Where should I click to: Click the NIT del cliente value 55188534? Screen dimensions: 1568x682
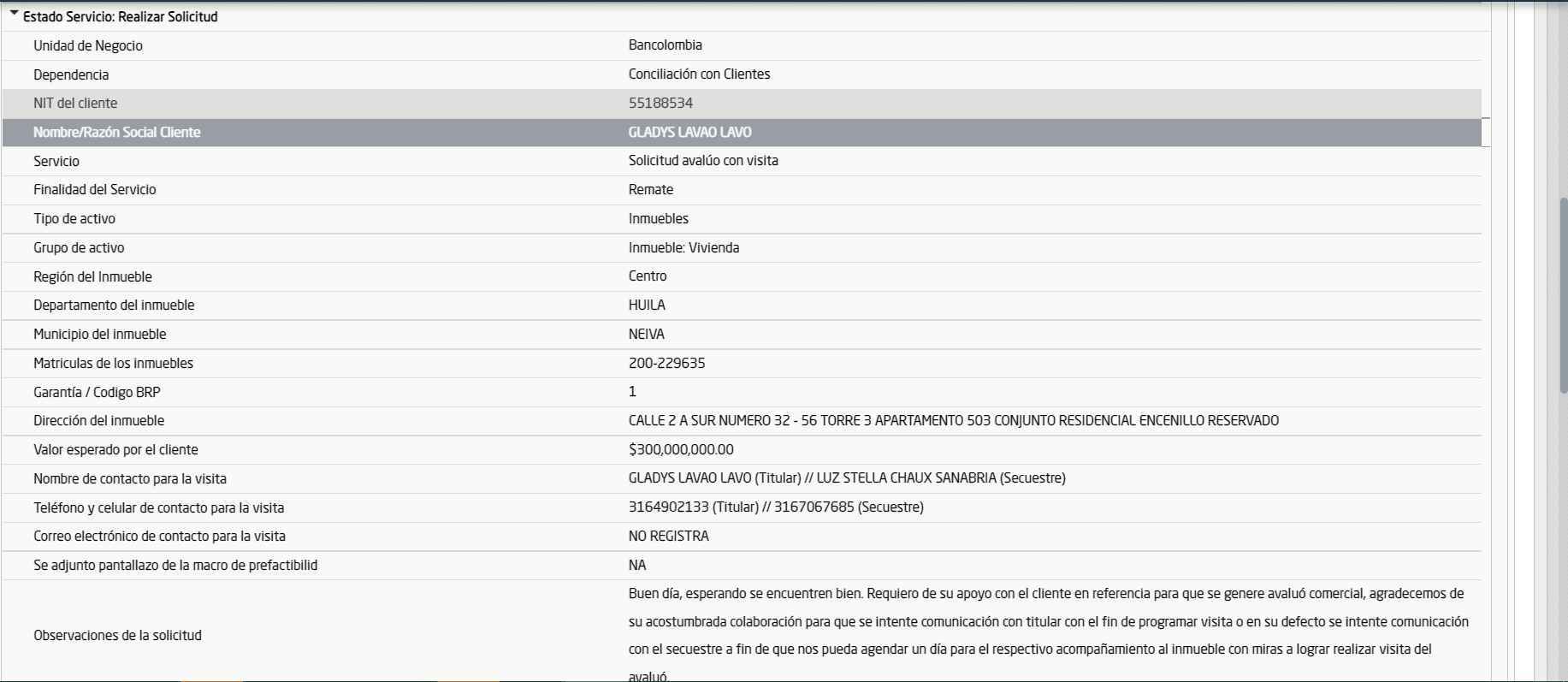pyautogui.click(x=660, y=104)
